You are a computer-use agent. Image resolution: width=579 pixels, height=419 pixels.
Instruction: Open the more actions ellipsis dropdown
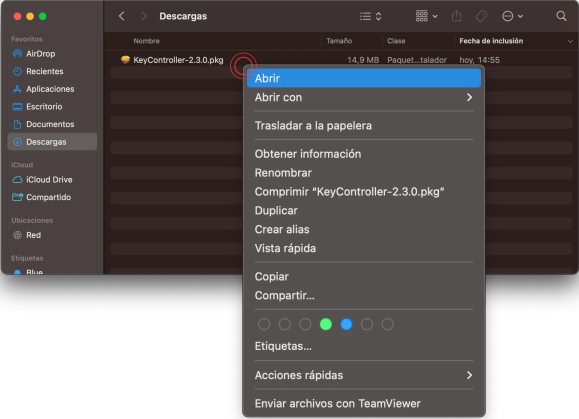pyautogui.click(x=512, y=16)
